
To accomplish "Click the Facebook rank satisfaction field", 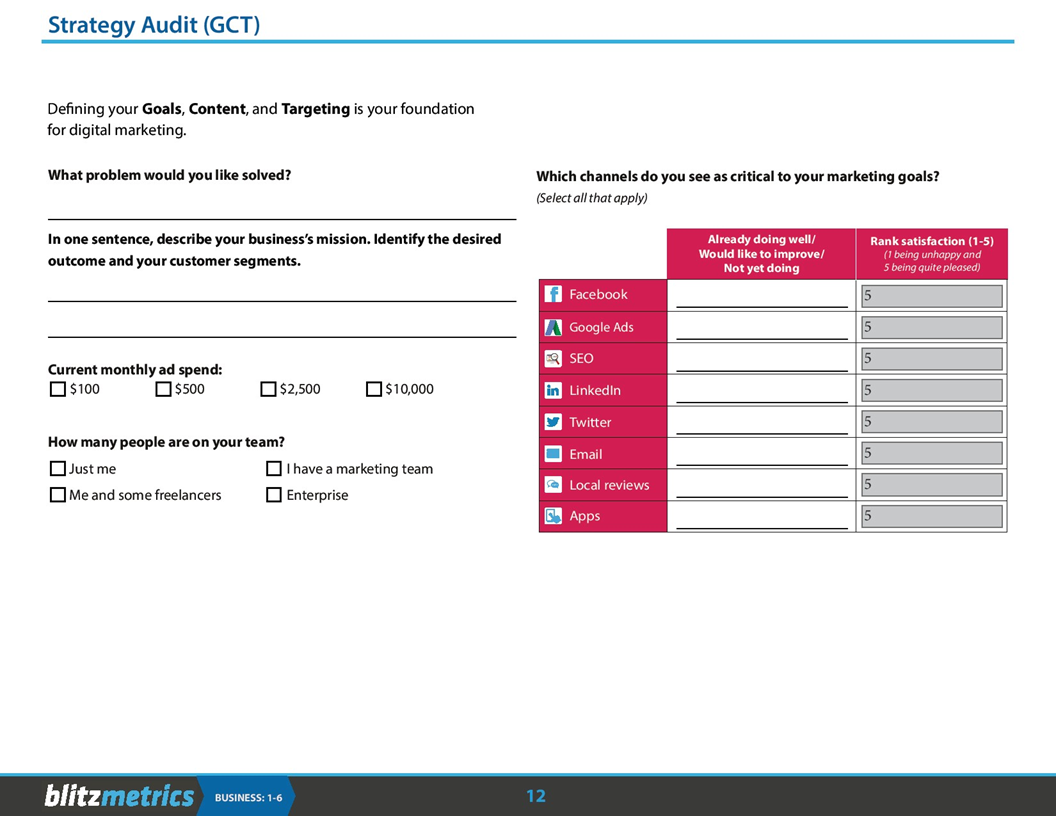I will pos(930,295).
